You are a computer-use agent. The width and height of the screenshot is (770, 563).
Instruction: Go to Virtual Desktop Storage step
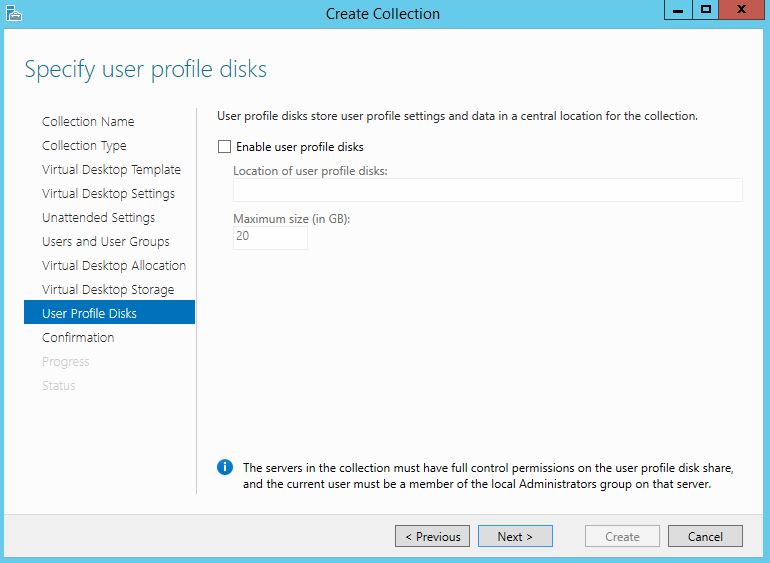click(x=108, y=289)
